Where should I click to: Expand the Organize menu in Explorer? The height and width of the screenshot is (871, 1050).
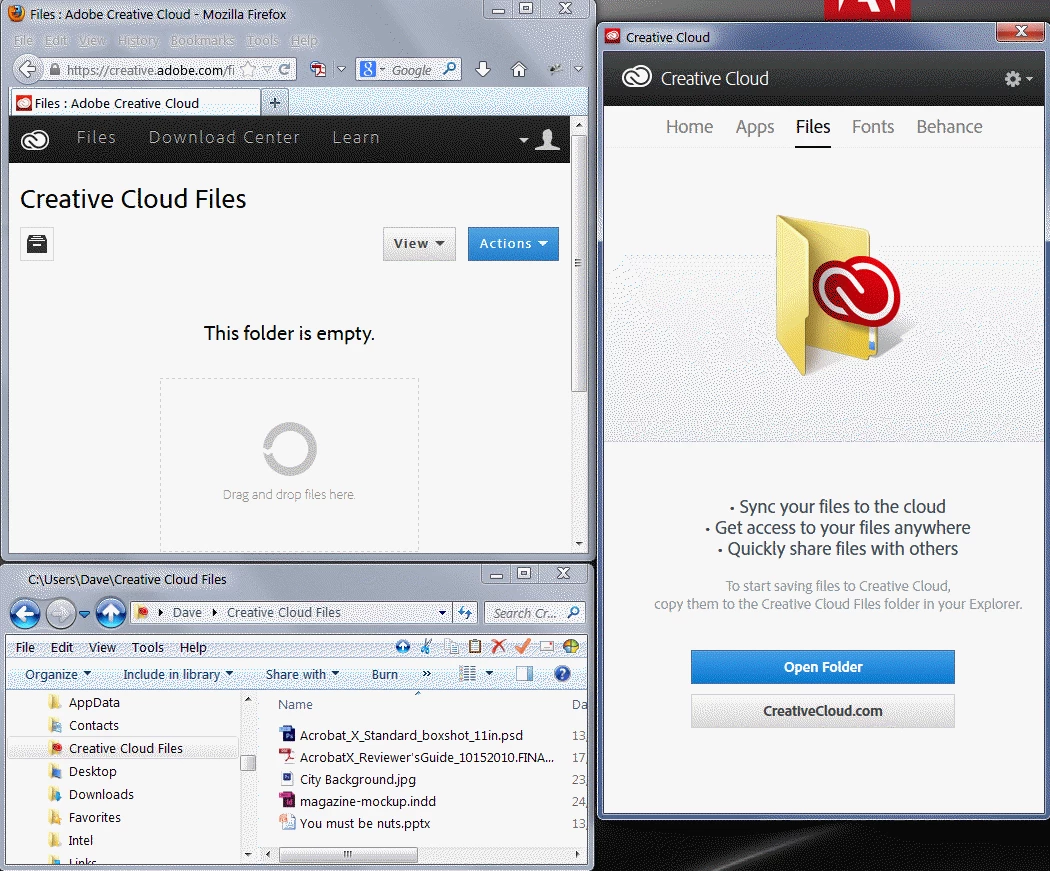[58, 674]
